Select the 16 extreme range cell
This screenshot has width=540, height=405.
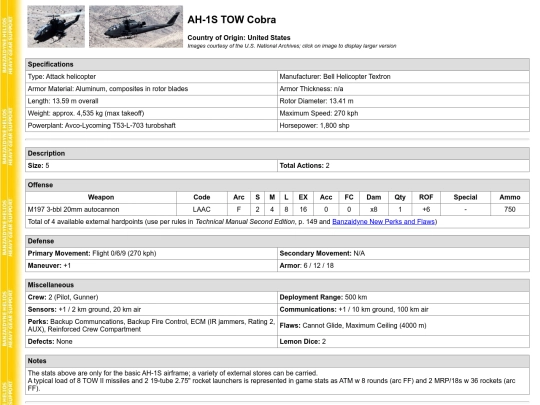point(303,209)
